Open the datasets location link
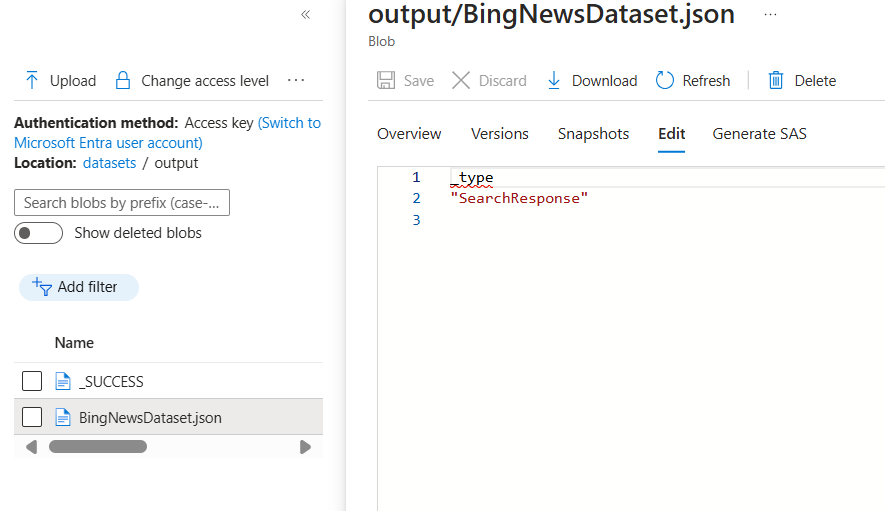 tap(109, 163)
